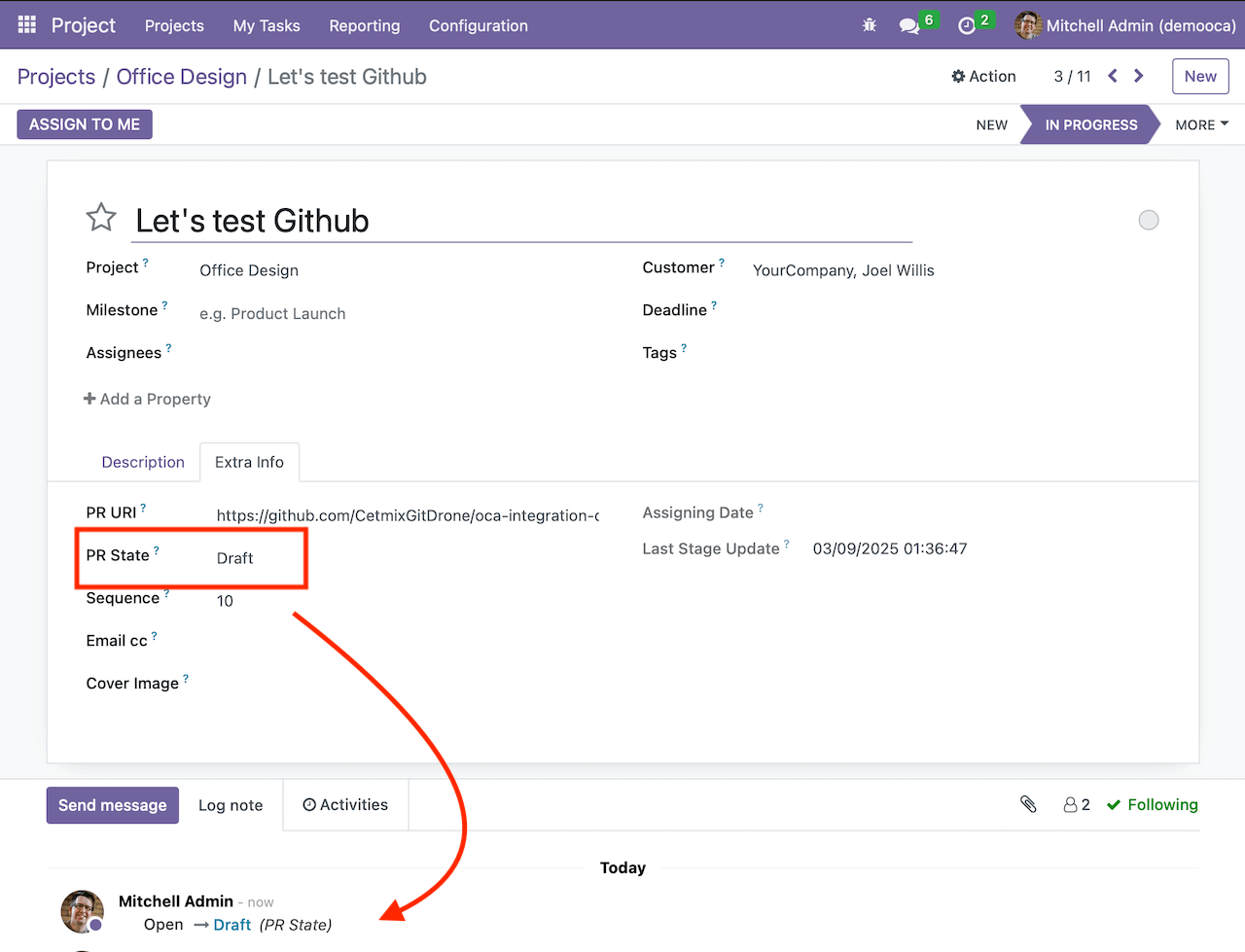The width and height of the screenshot is (1245, 952).
Task: Toggle the kanban state circle on the task
Action: [1149, 220]
